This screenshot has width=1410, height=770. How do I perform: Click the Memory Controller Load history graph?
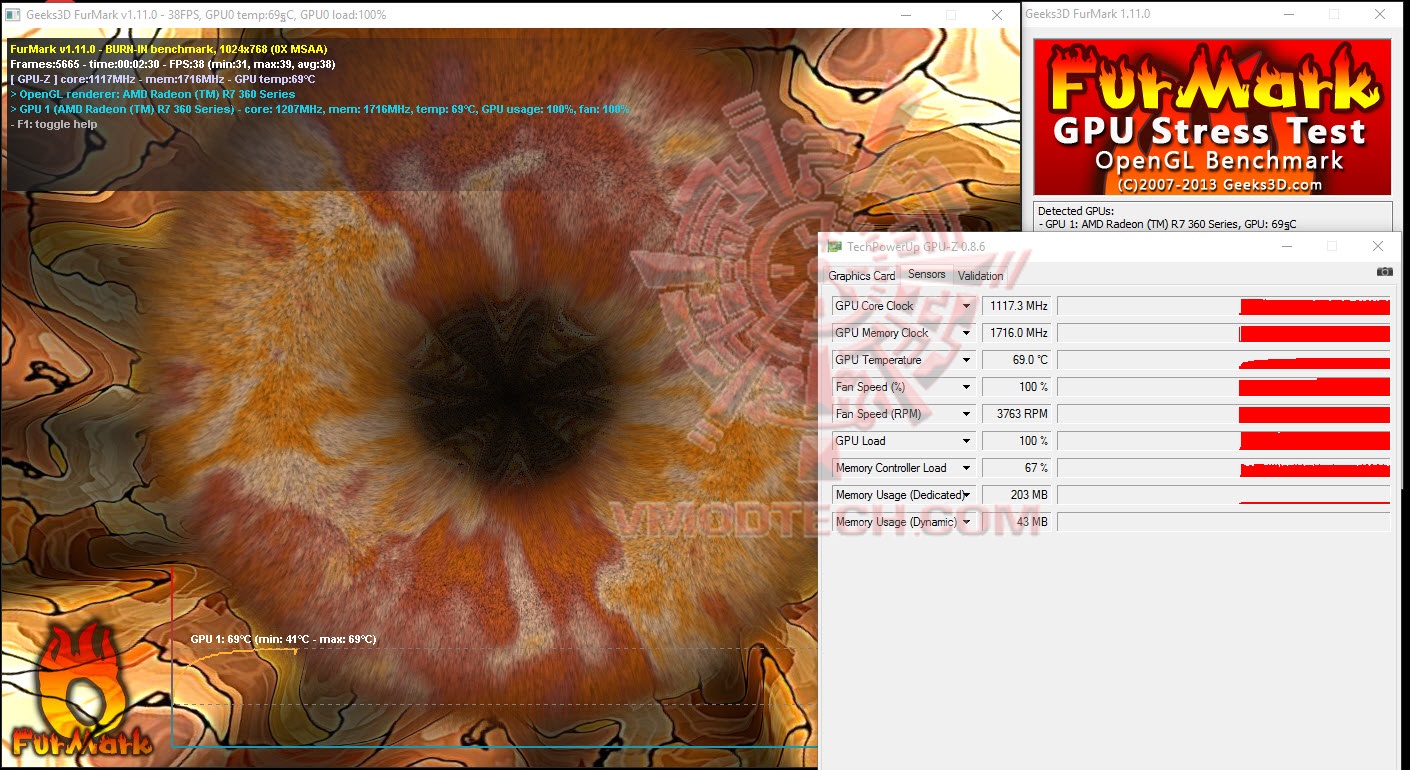pos(1224,468)
